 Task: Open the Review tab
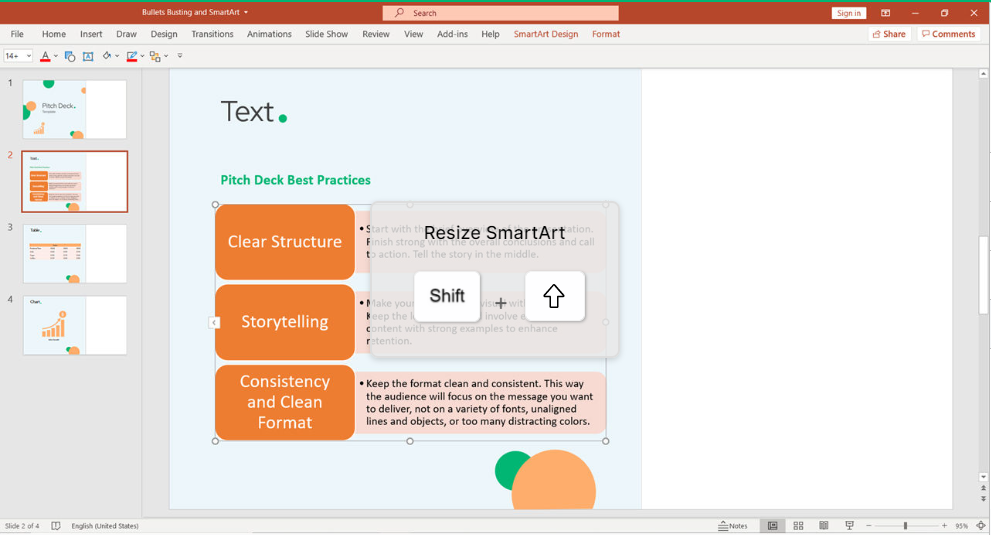(375, 34)
